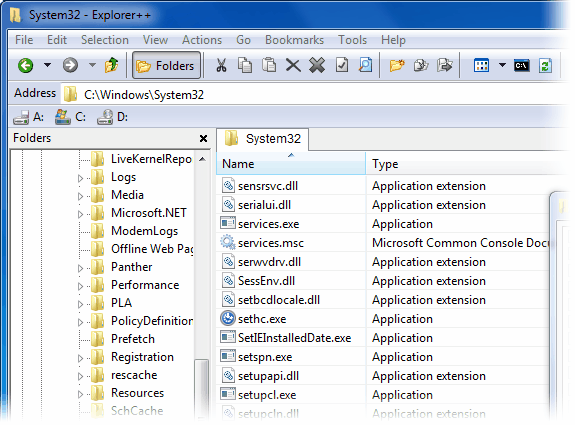The image size is (575, 425).
Task: Switch to drive D:
Action: pos(113,117)
